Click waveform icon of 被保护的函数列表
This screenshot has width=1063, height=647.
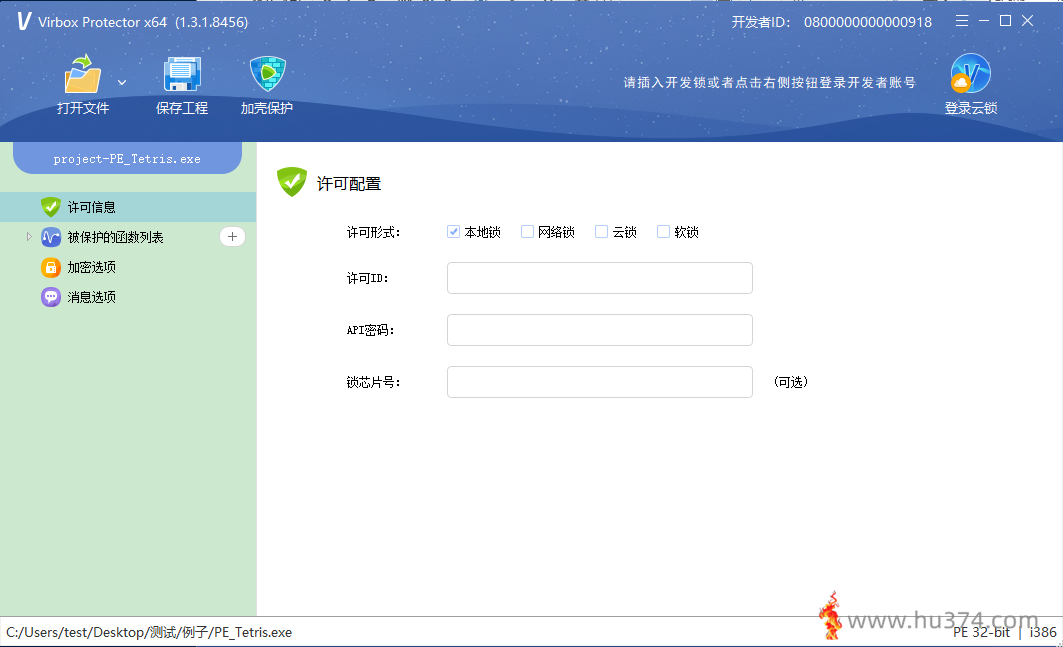click(x=51, y=237)
